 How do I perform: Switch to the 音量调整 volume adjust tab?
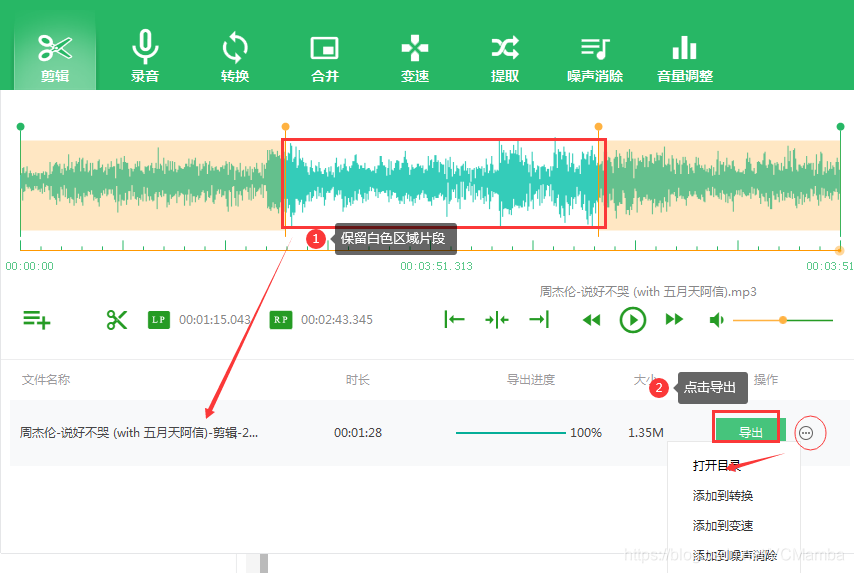685,58
